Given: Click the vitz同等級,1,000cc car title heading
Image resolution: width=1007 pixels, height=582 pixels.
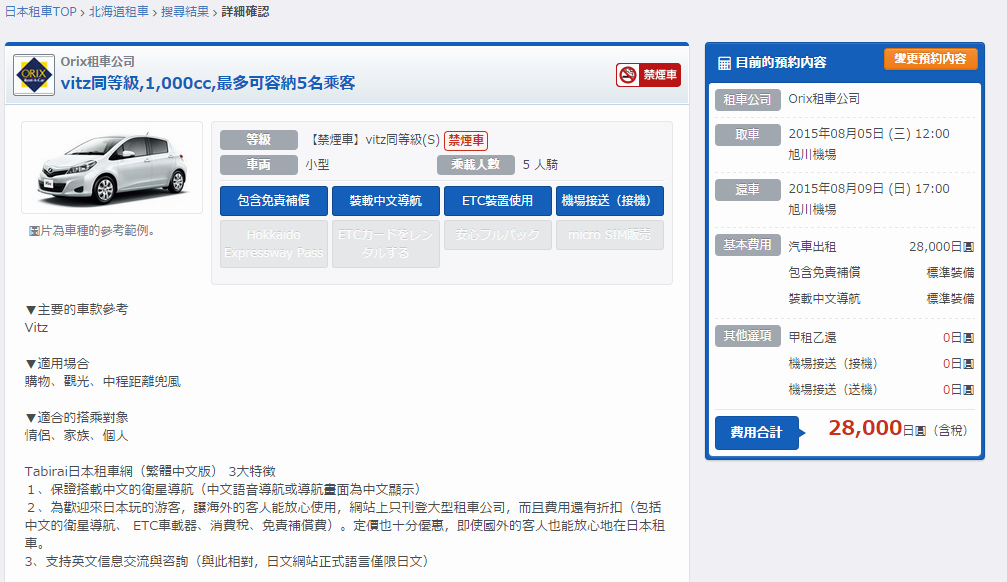Looking at the screenshot, I should (207, 83).
